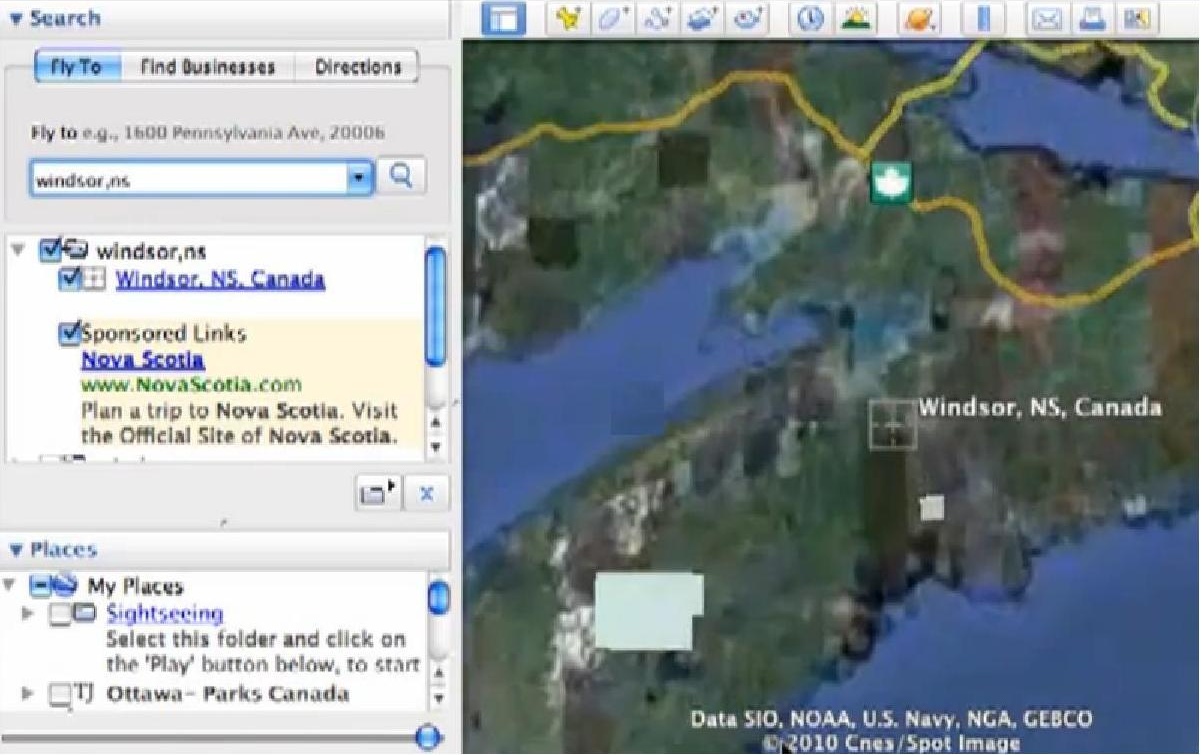This screenshot has width=1202, height=755.
Task: Click the Sightseeing link in Places
Action: [x=165, y=613]
